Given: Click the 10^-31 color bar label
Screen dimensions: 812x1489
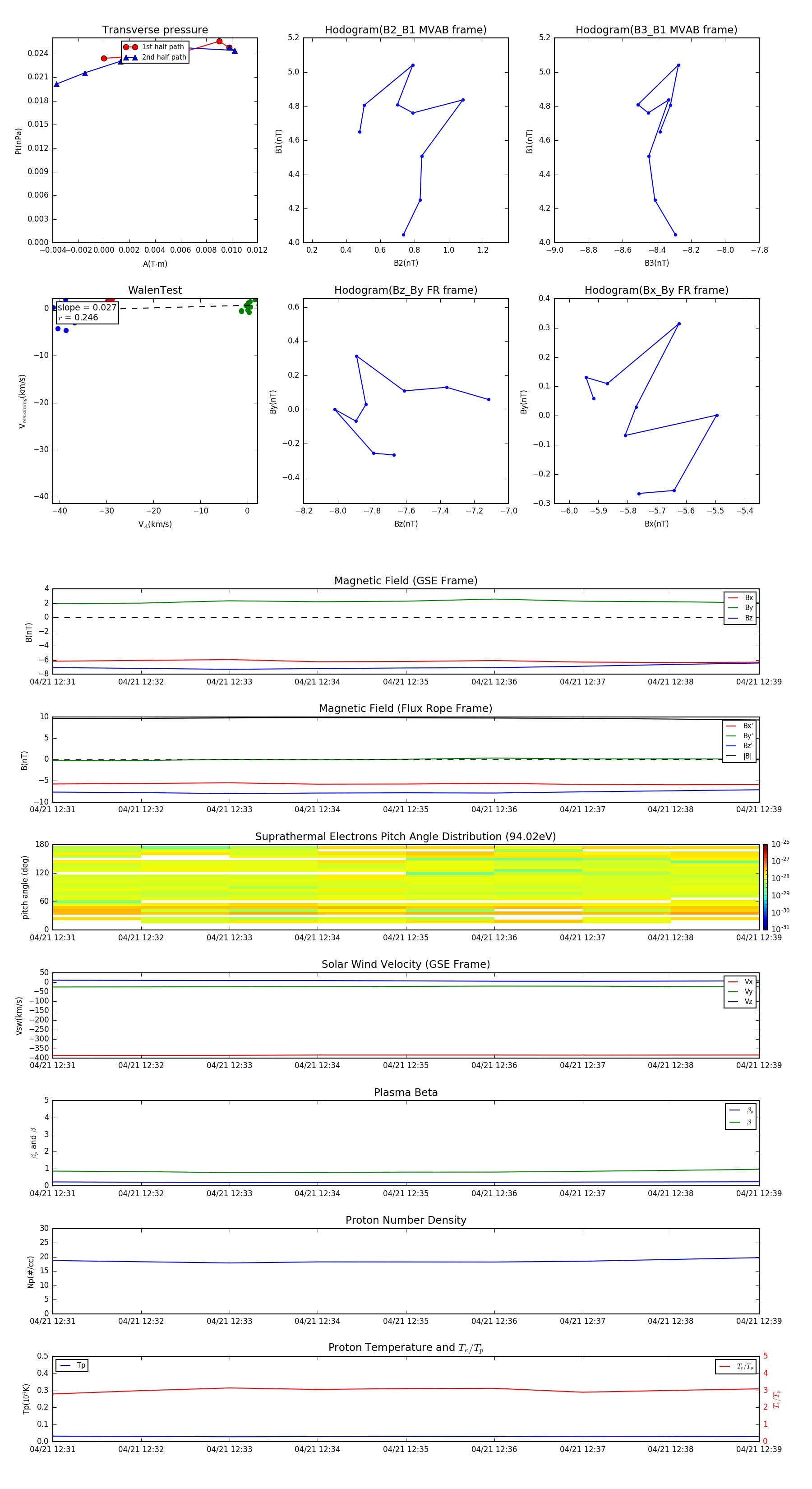Looking at the screenshot, I should click(780, 929).
